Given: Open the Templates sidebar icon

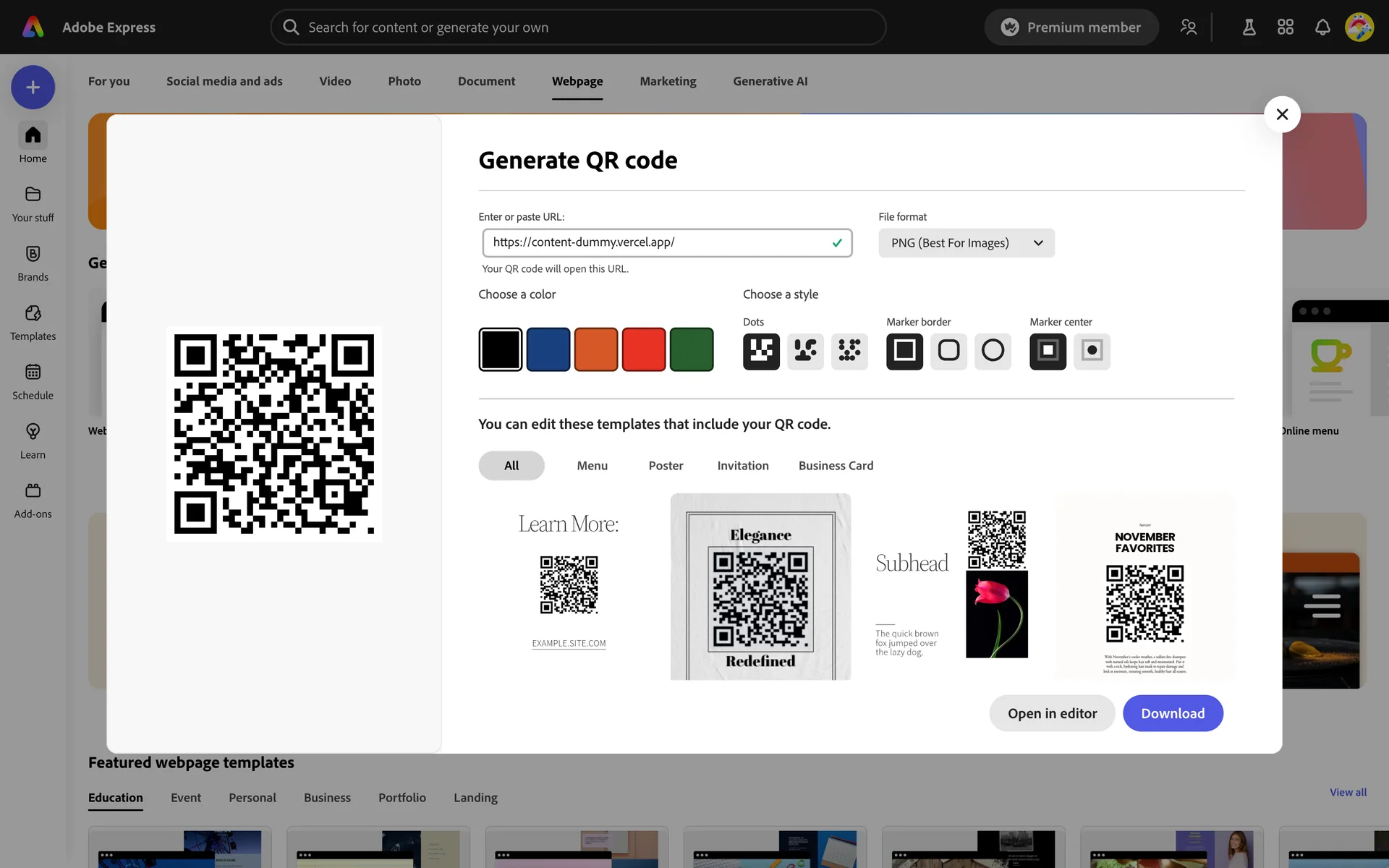Looking at the screenshot, I should 33,314.
